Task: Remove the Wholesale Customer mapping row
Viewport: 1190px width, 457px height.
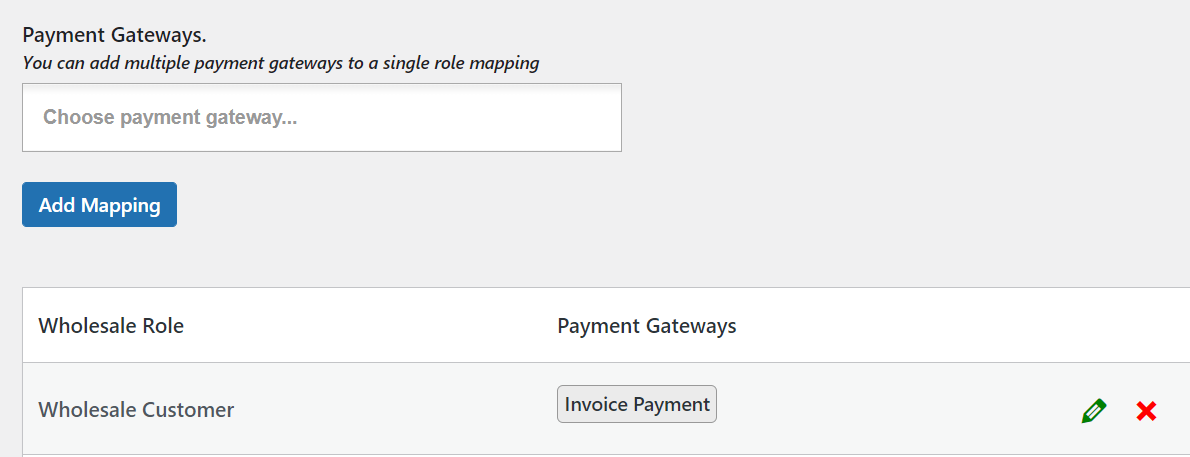Action: [x=1146, y=410]
